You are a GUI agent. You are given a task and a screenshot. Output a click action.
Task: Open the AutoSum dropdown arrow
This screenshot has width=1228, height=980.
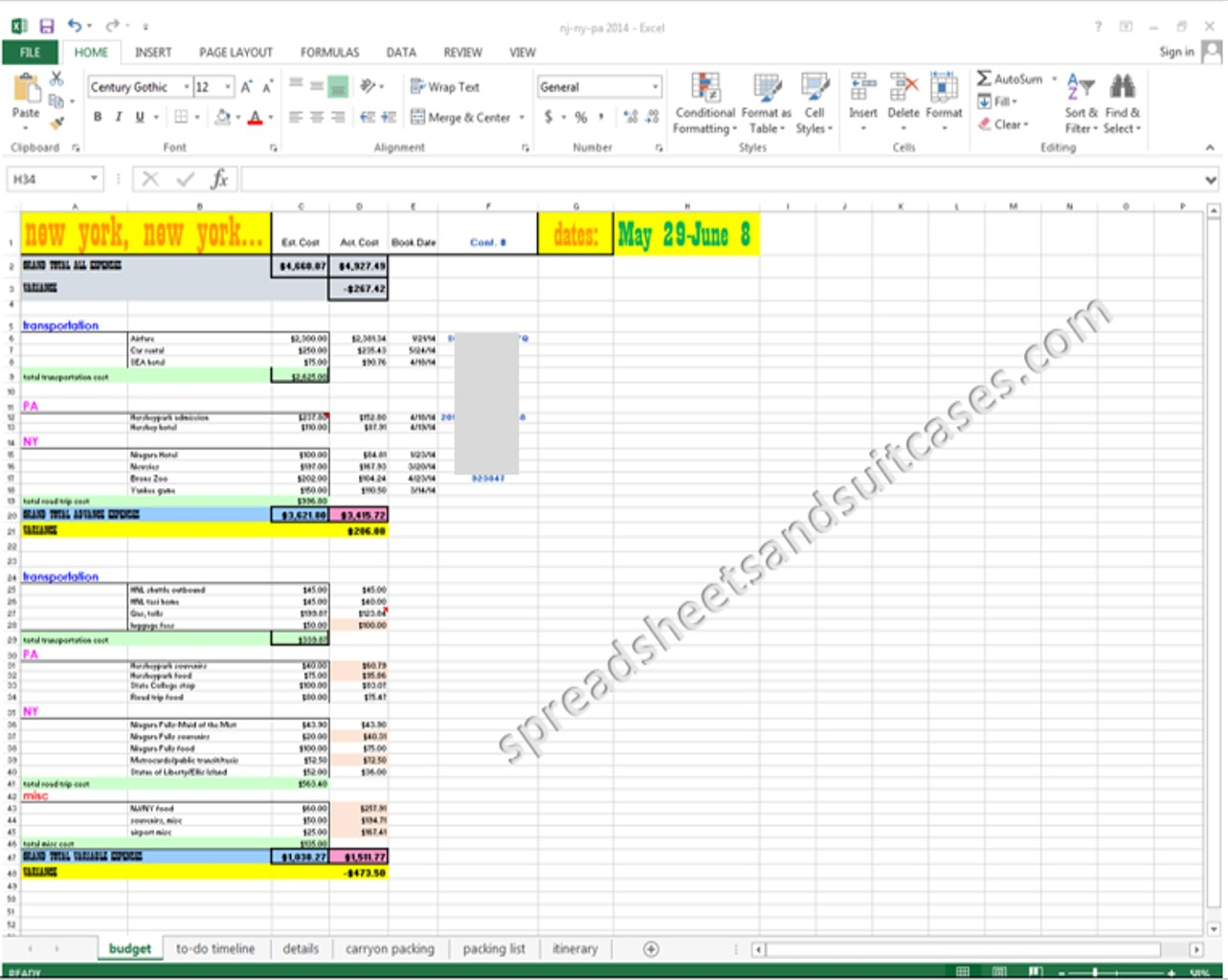point(1055,78)
